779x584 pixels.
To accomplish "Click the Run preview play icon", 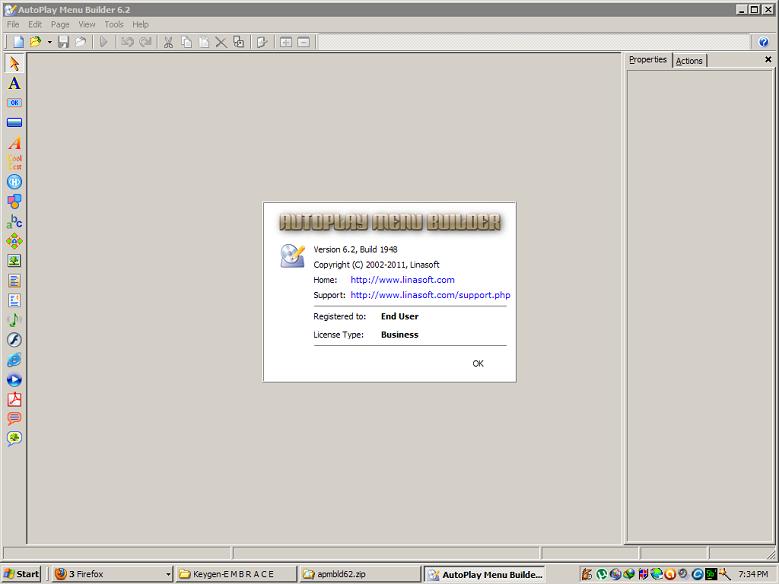I will coord(103,42).
